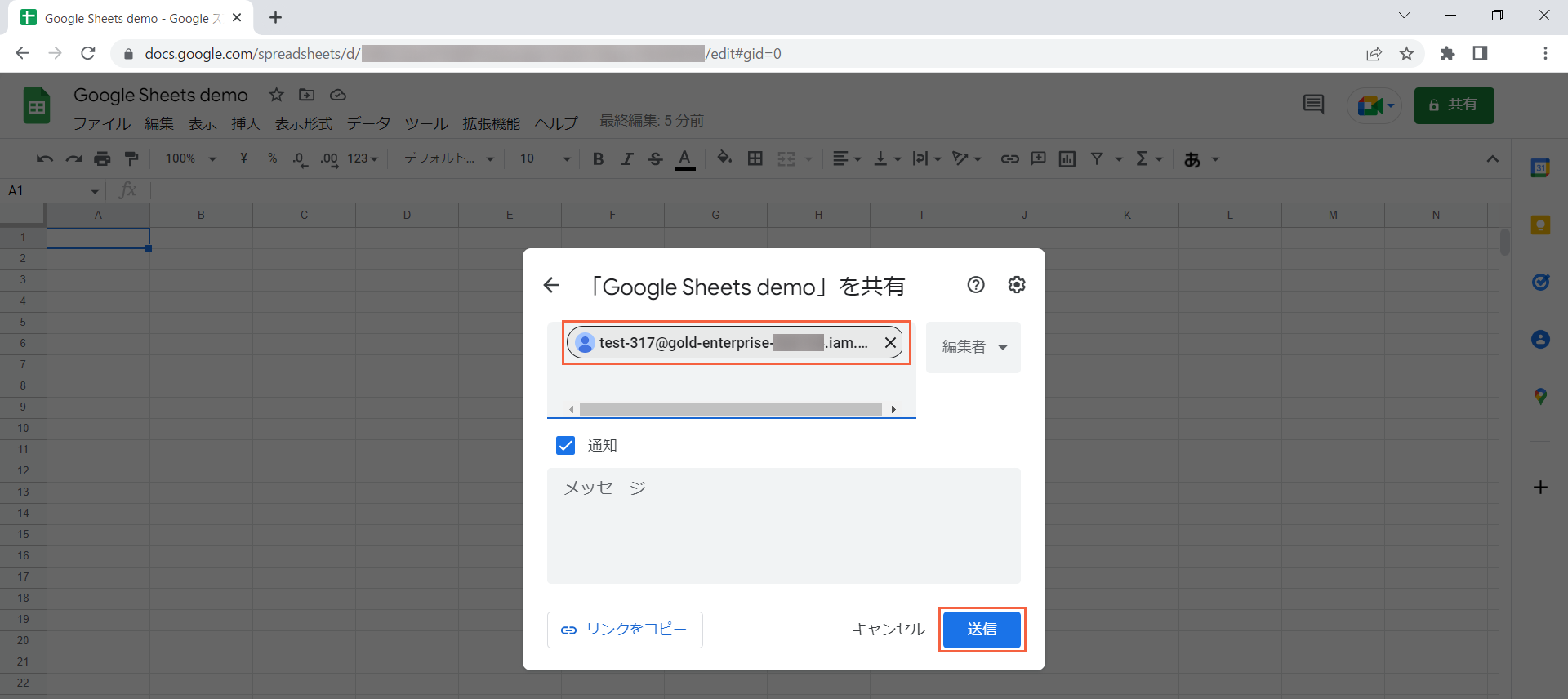The image size is (1568, 699).
Task: Open number format 123 dropdown
Action: pos(363,158)
